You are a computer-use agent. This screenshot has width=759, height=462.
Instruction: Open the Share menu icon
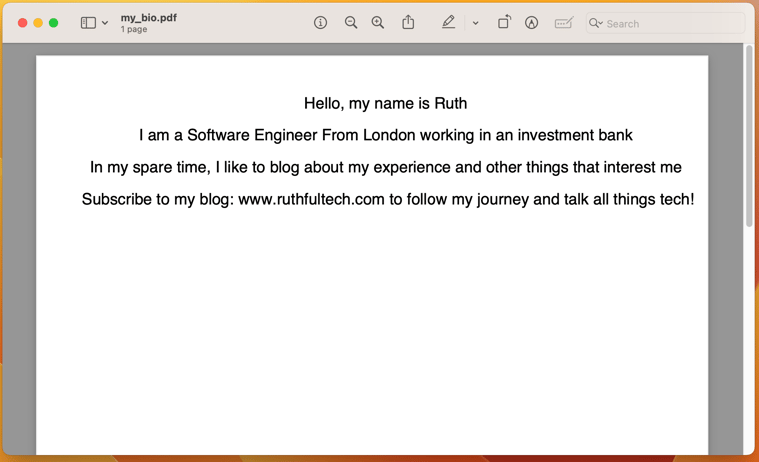[x=408, y=22]
